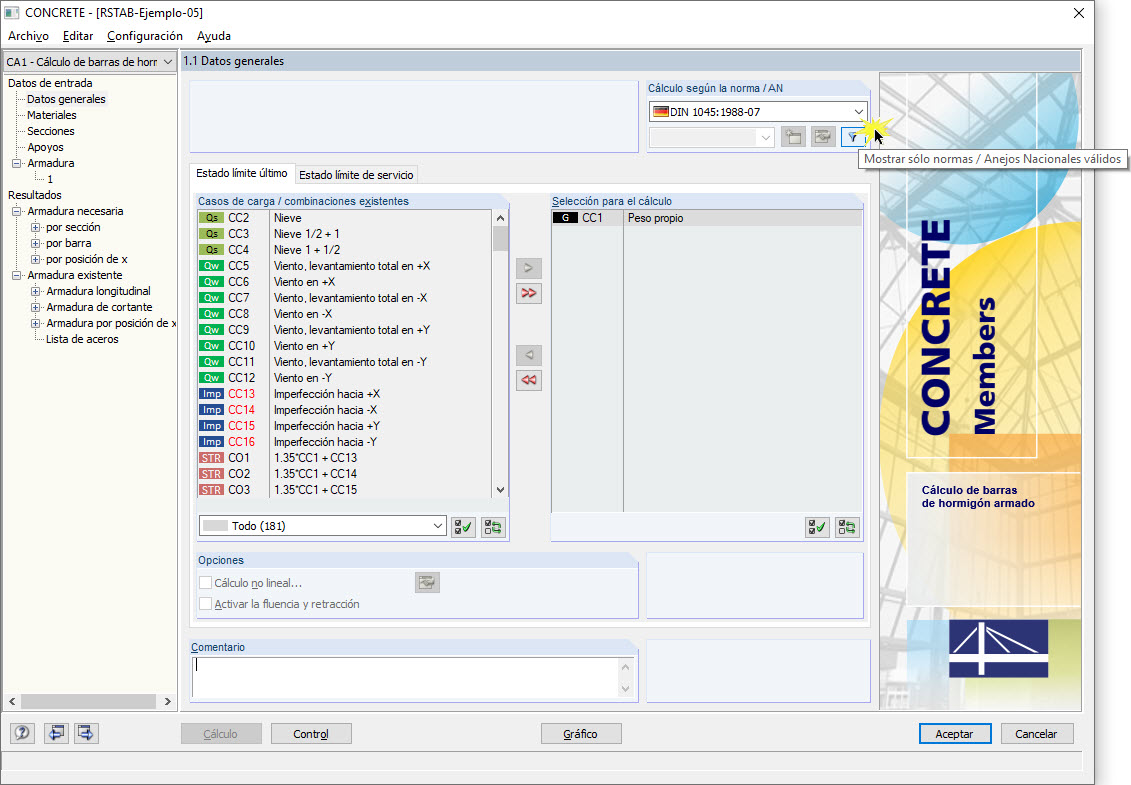1131x785 pixels.
Task: Click navigator horizontal scrollbar right arrow
Action: click(167, 701)
